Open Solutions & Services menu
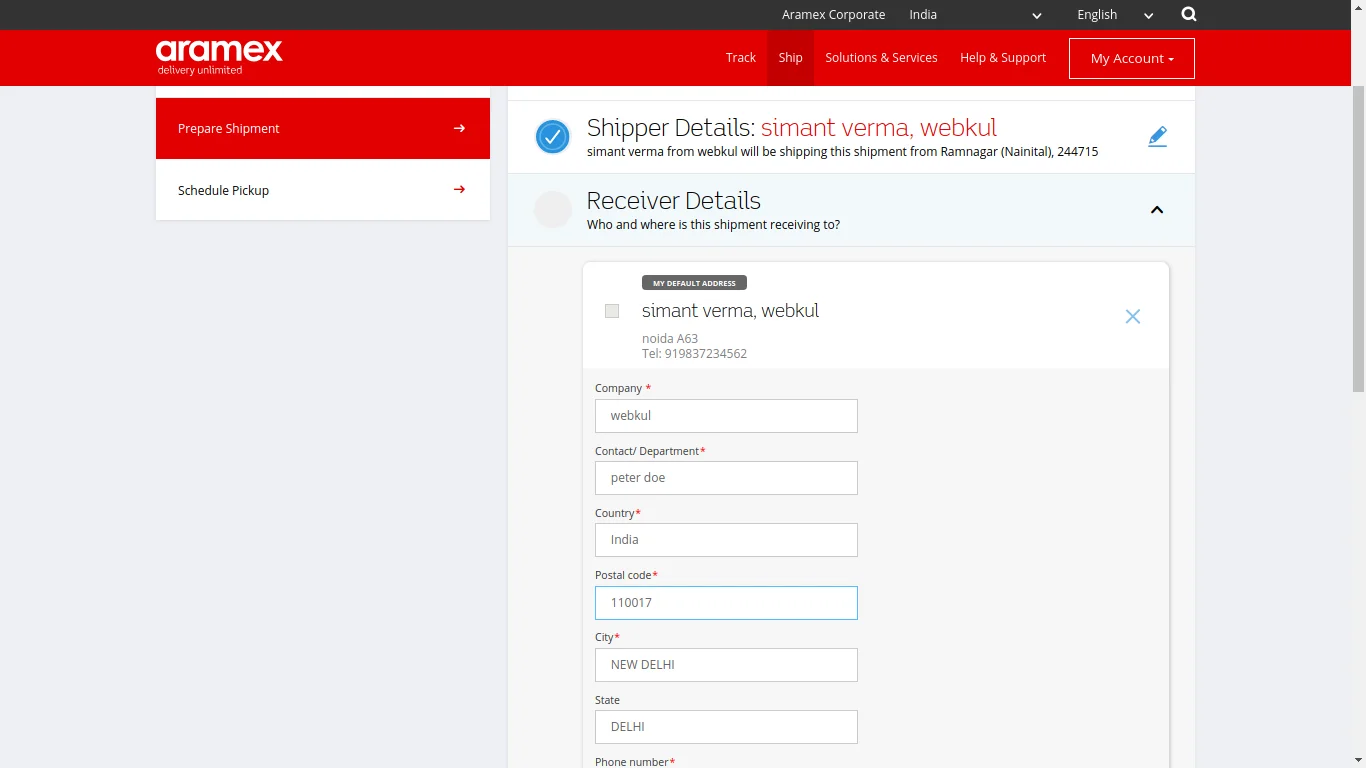This screenshot has width=1366, height=768. 881,58
